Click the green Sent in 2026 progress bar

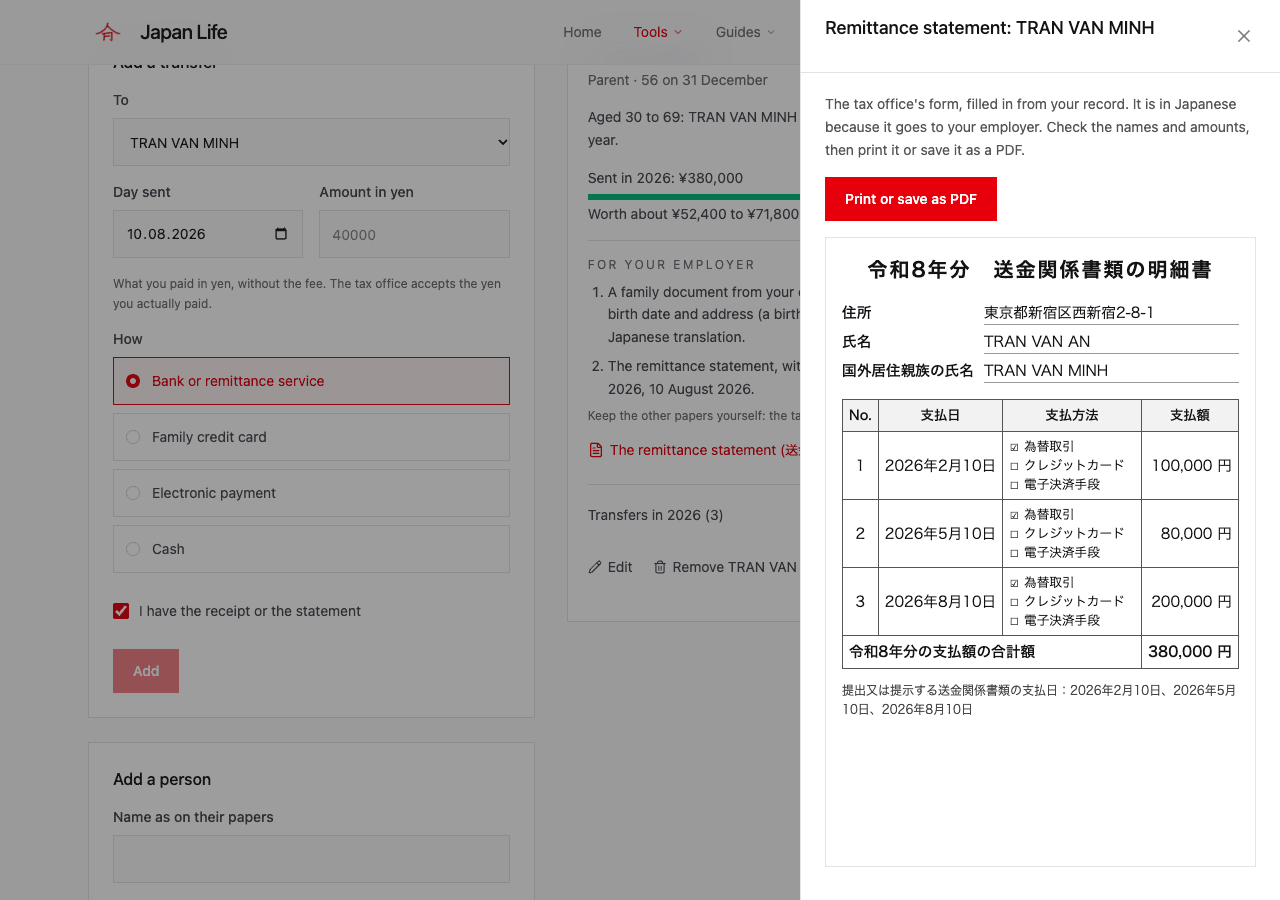pyautogui.click(x=694, y=197)
